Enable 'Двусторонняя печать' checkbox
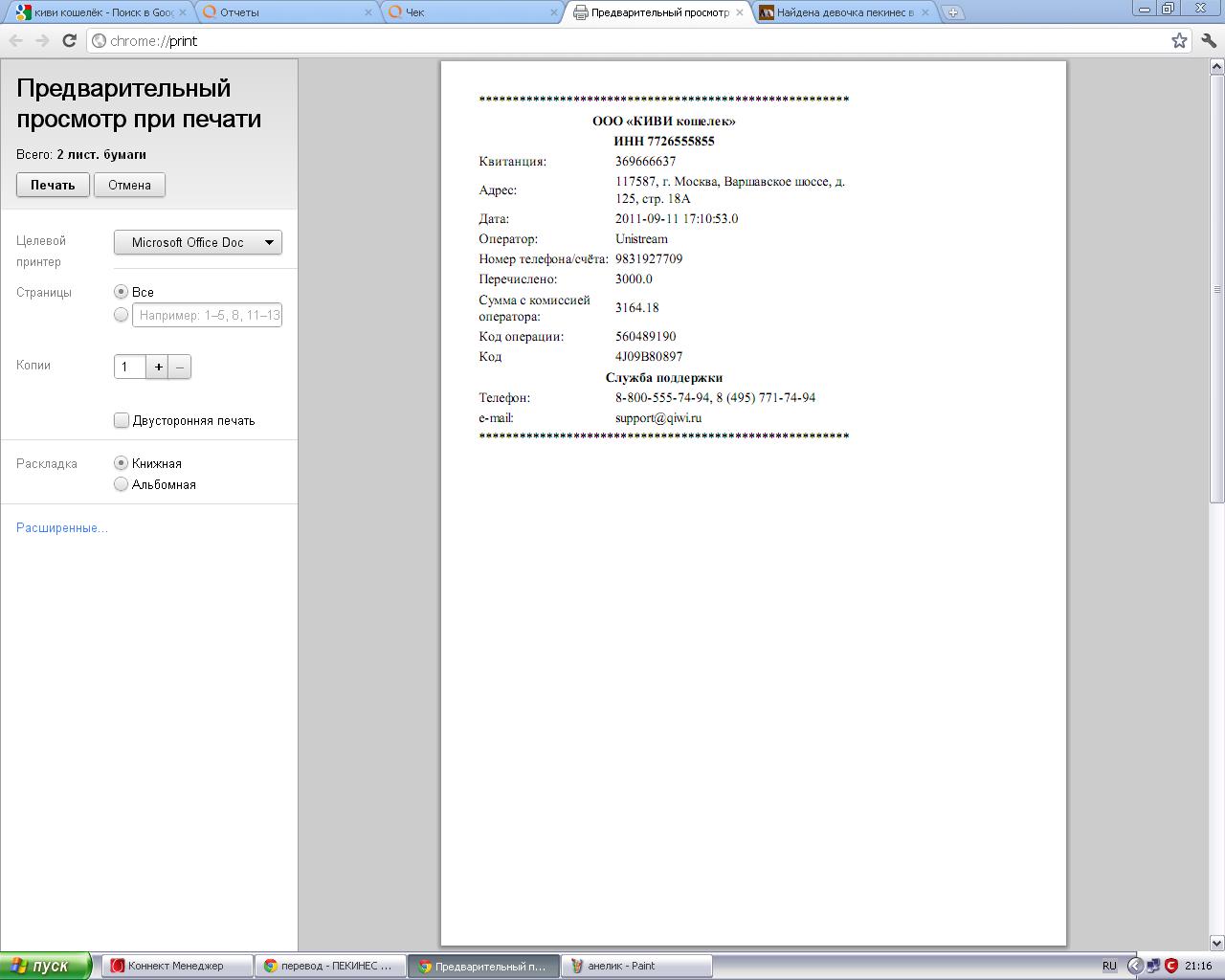 [x=122, y=420]
